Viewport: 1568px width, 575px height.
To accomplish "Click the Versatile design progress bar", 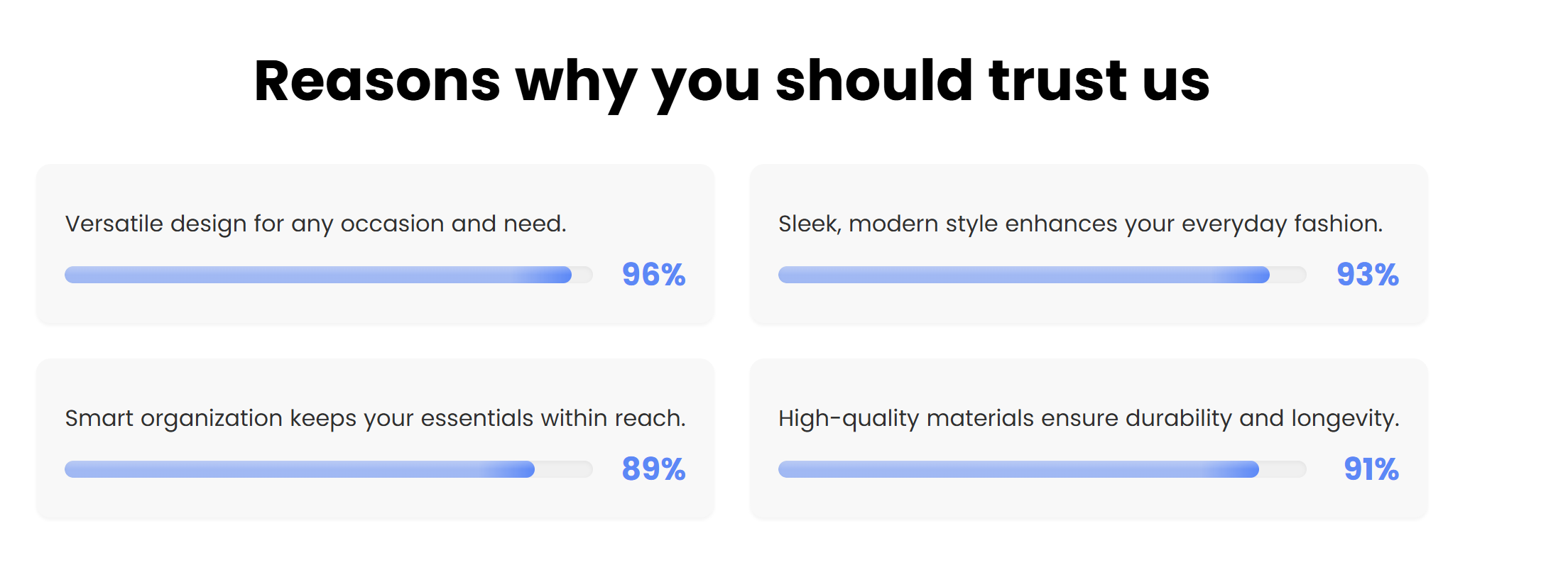I will coord(329,275).
